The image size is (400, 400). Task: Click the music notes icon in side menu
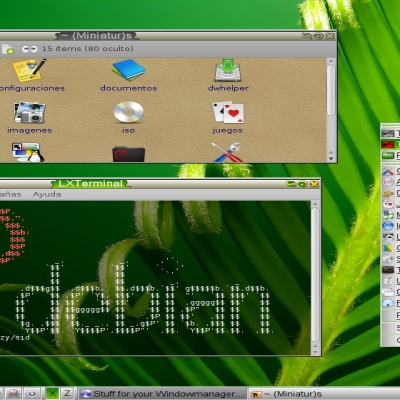tap(388, 215)
